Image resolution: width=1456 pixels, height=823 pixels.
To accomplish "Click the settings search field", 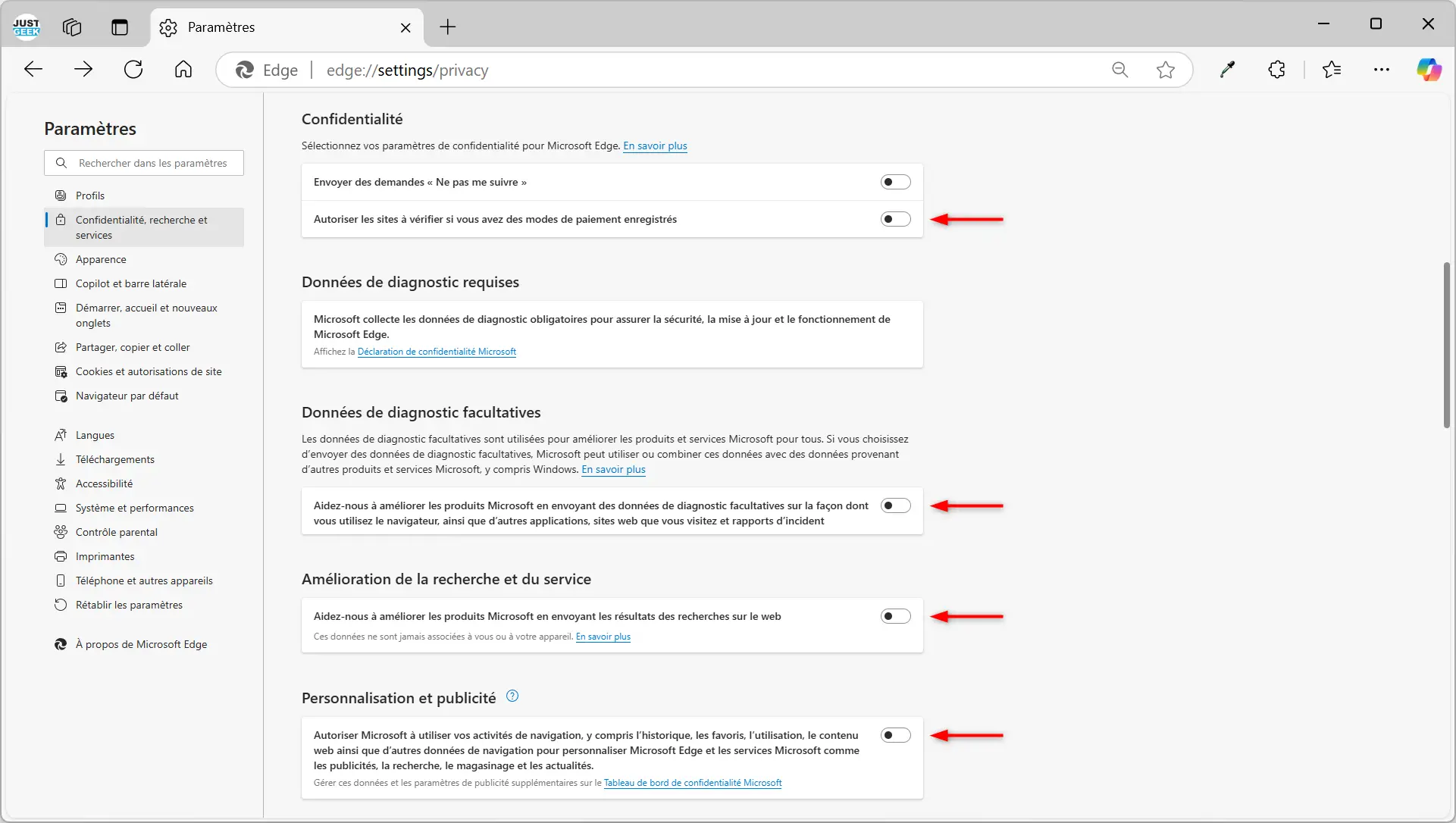I will [x=152, y=163].
